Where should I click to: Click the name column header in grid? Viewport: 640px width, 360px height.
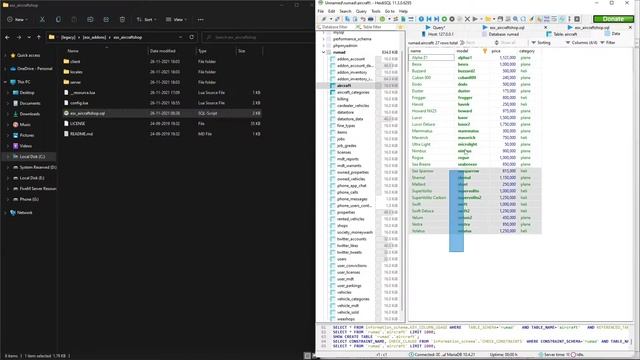432,51
